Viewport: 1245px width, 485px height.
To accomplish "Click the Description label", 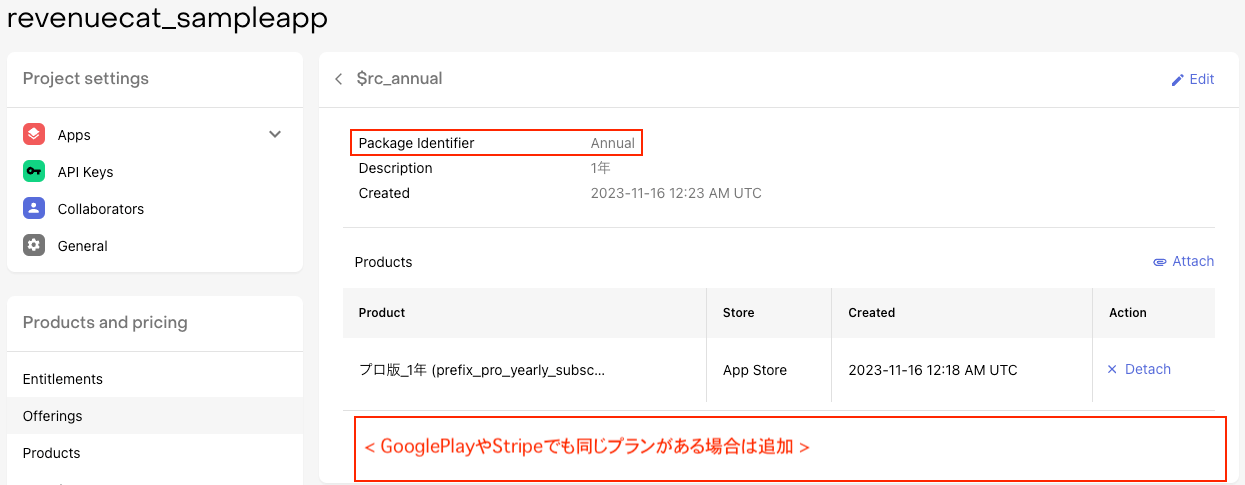I will [x=396, y=168].
